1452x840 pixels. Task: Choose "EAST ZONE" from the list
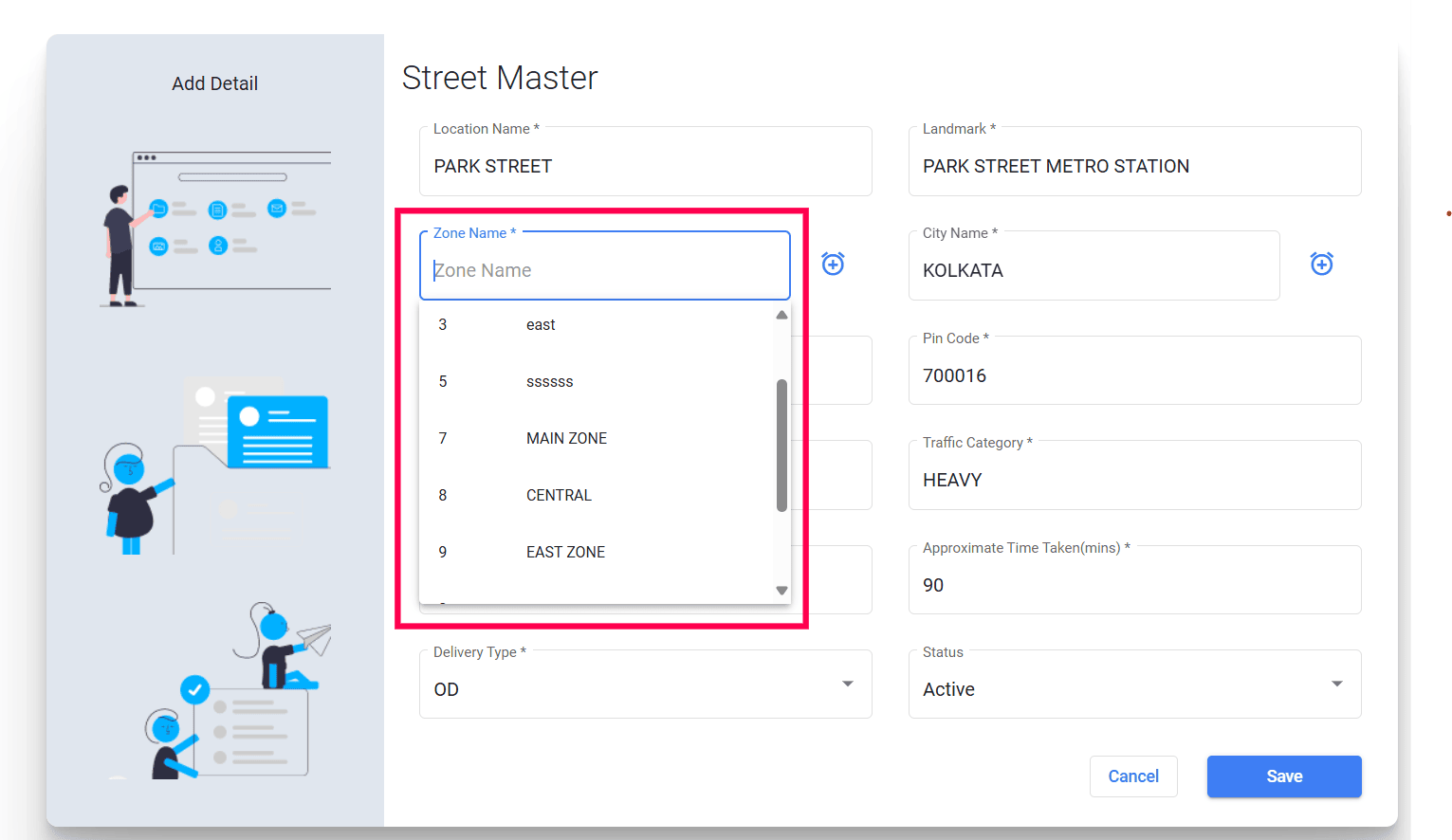(x=565, y=553)
